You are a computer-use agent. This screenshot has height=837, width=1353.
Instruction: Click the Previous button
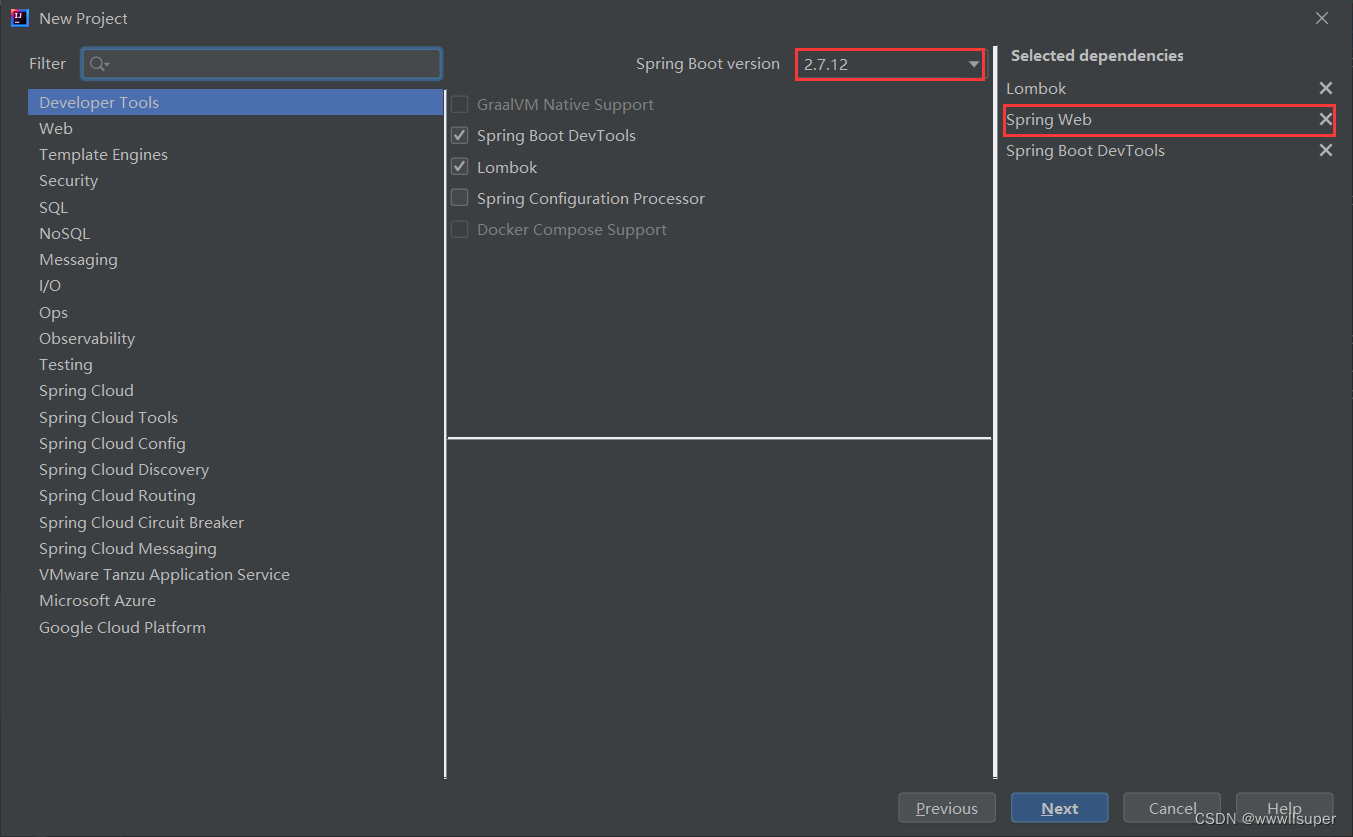pos(947,808)
